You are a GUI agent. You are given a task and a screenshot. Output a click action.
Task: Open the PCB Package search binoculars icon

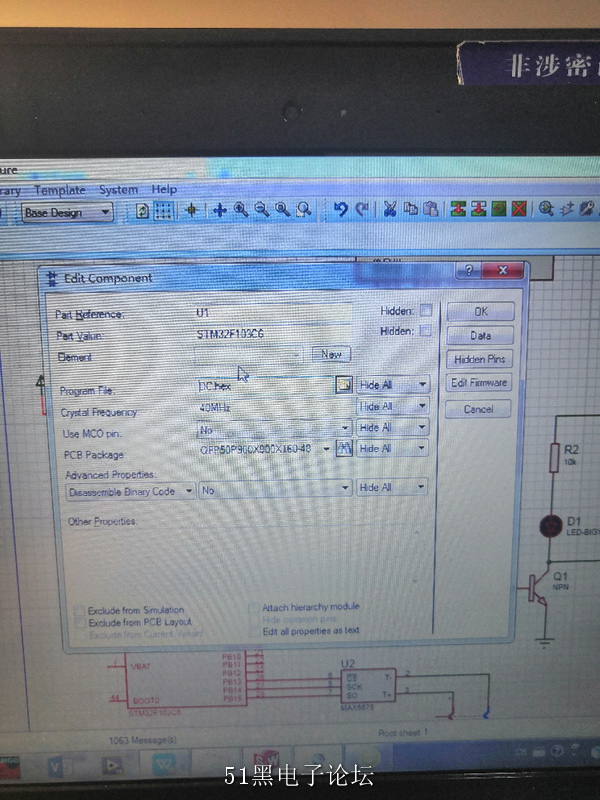click(x=344, y=448)
